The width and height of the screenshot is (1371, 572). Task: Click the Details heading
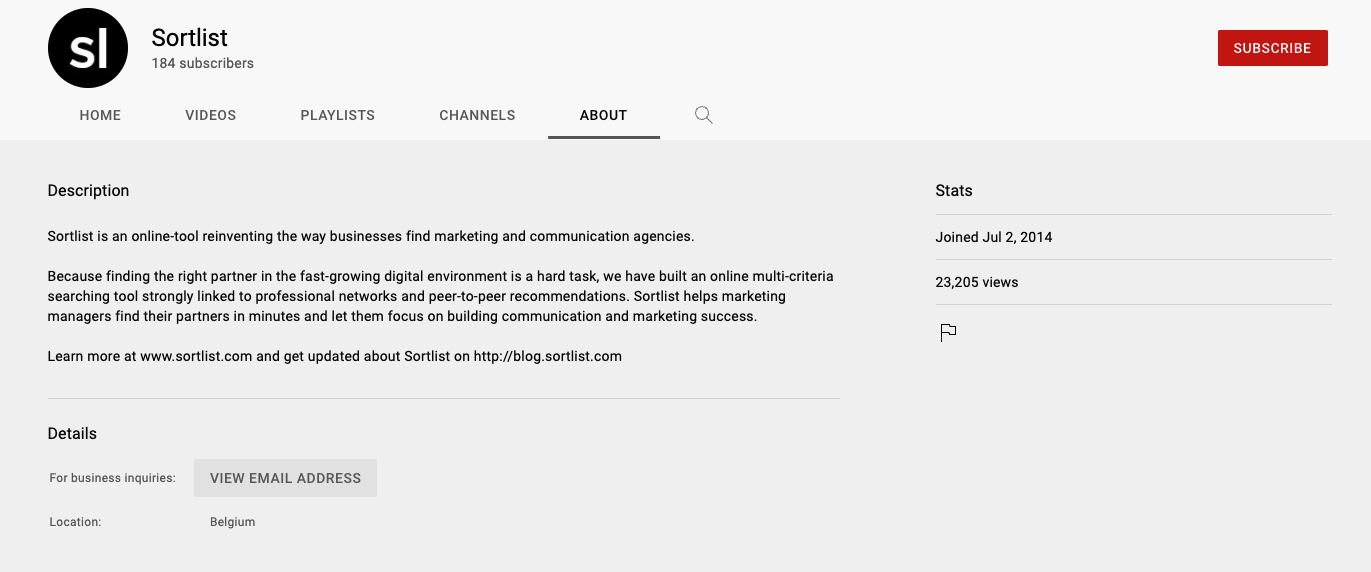72,434
